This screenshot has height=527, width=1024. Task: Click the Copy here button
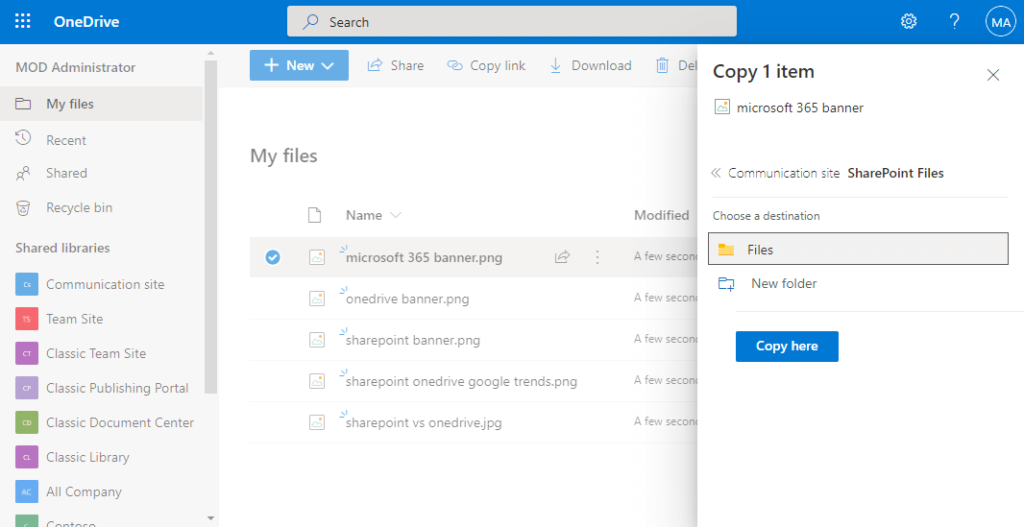787,346
